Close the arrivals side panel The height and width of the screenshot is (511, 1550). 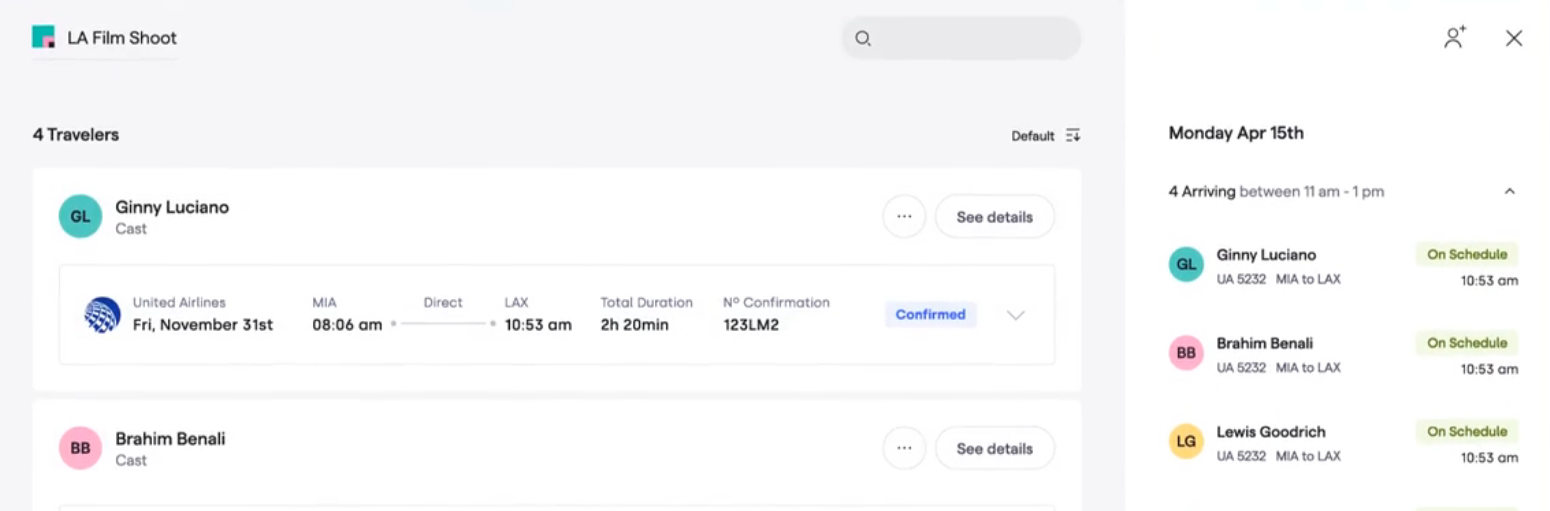point(1514,38)
